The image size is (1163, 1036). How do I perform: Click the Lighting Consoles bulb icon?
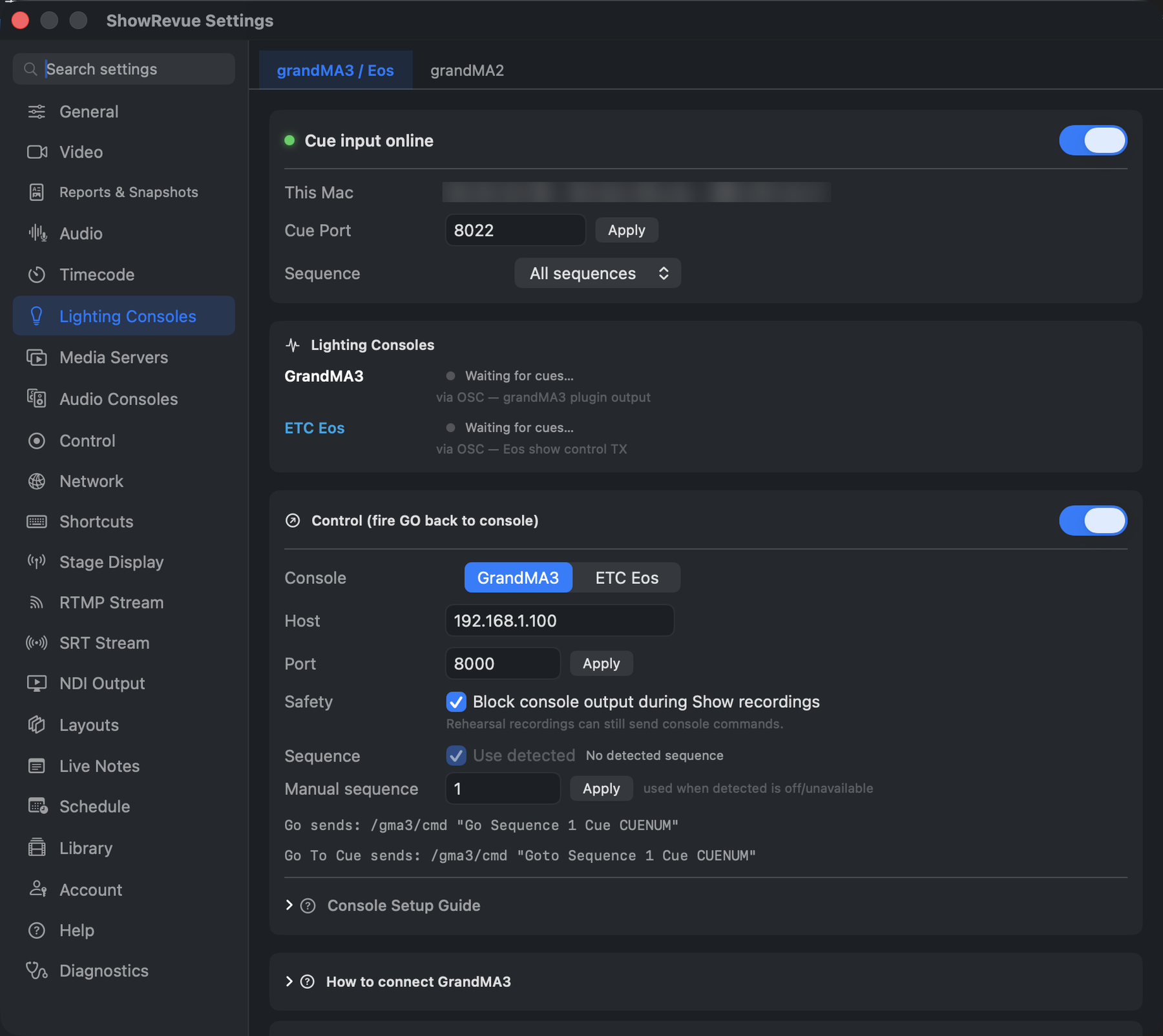tap(37, 316)
